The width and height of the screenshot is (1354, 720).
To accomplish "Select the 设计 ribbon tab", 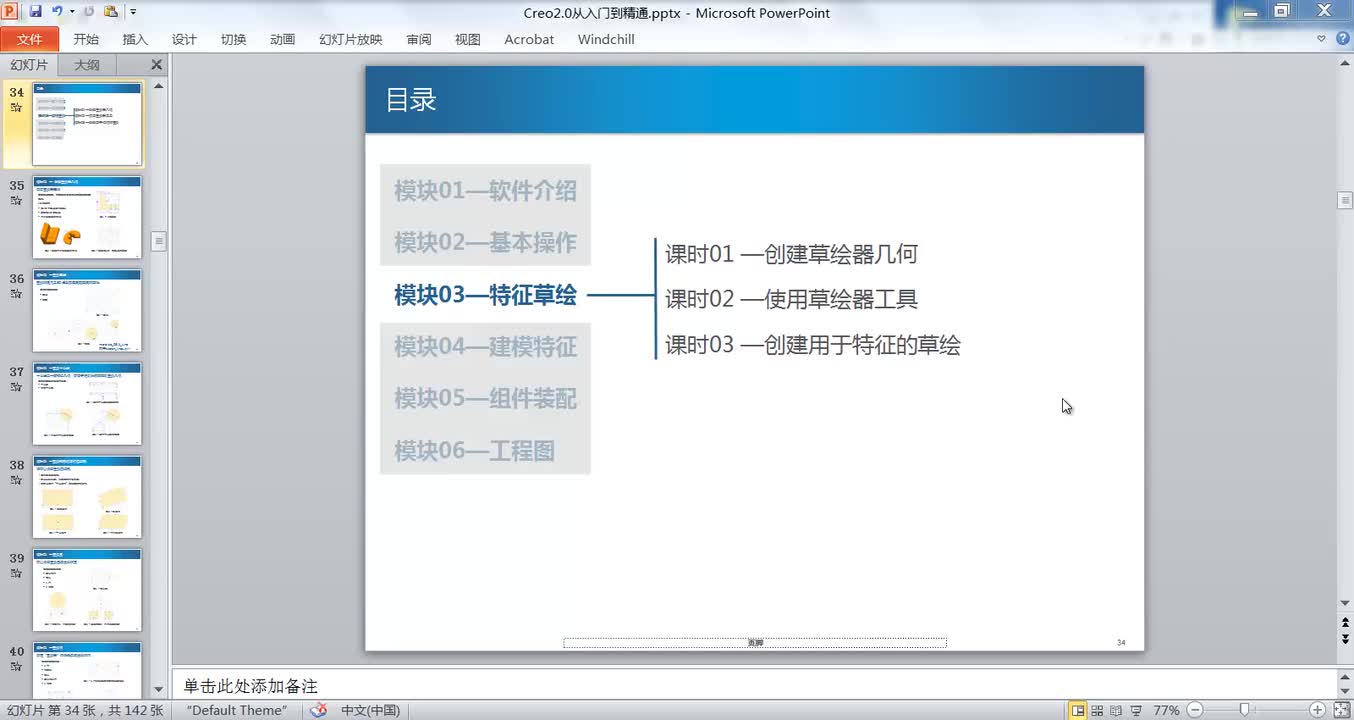I will pyautogui.click(x=184, y=39).
